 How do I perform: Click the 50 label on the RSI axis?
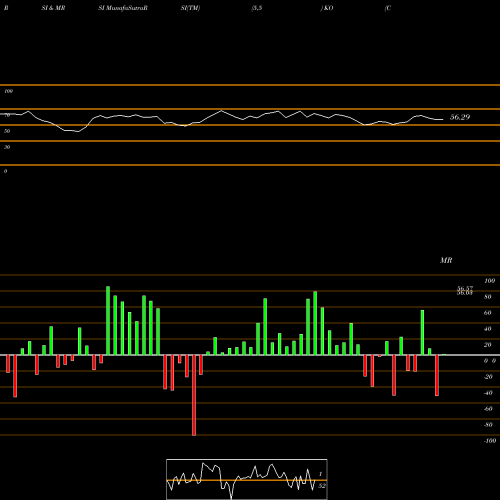point(7,131)
